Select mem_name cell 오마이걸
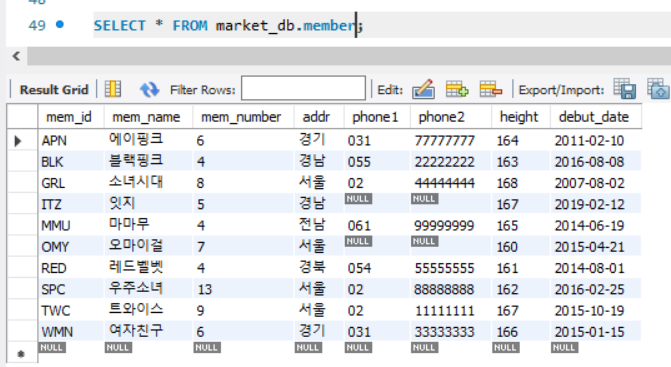Viewport: 671px width, 367px height. [148, 247]
